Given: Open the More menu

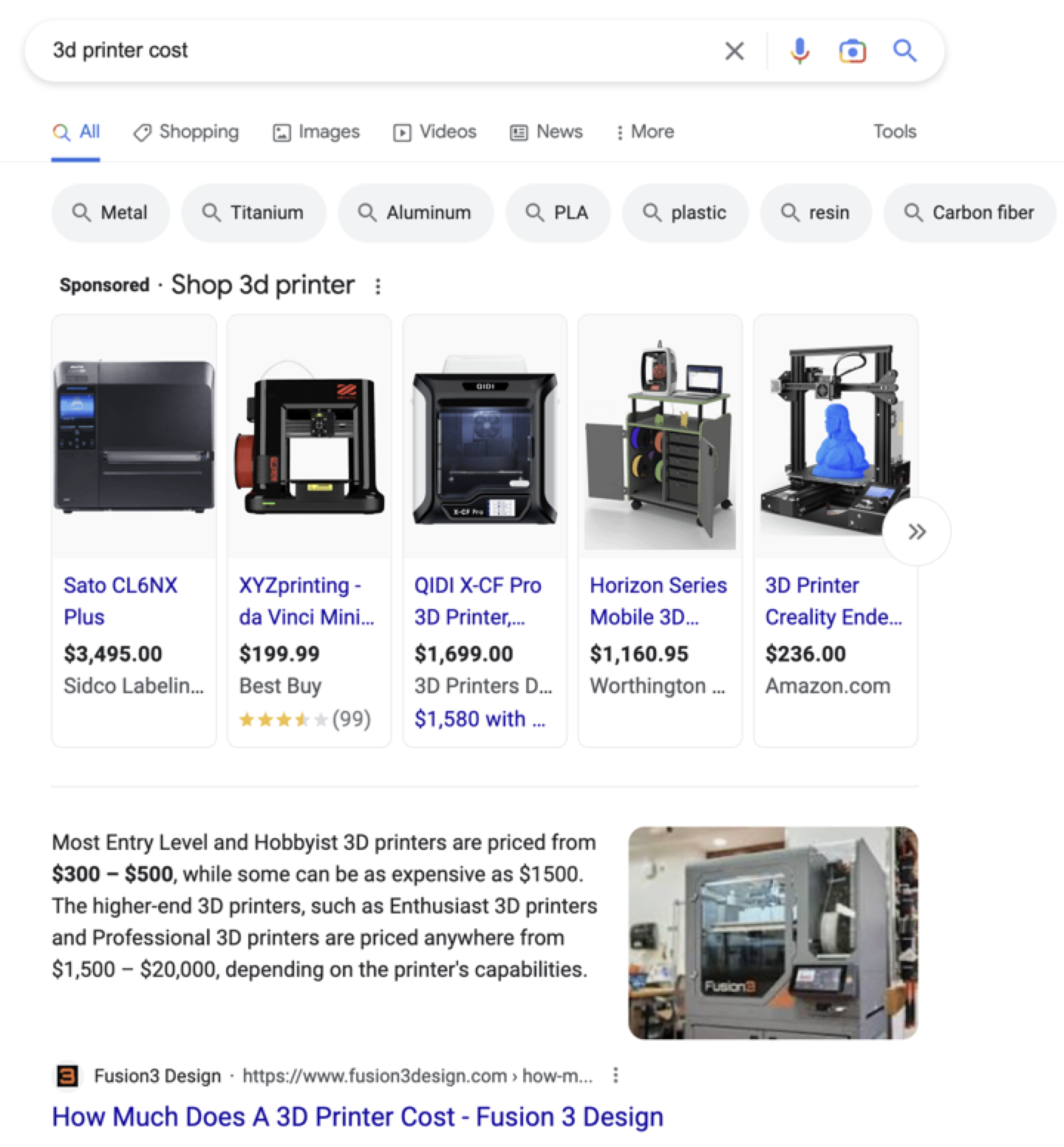Looking at the screenshot, I should (644, 132).
